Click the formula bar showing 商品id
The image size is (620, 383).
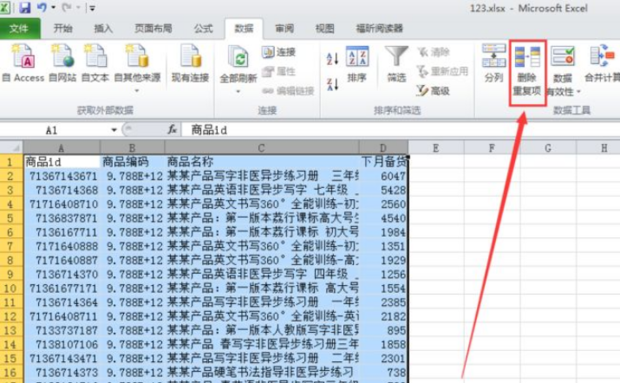(400, 130)
